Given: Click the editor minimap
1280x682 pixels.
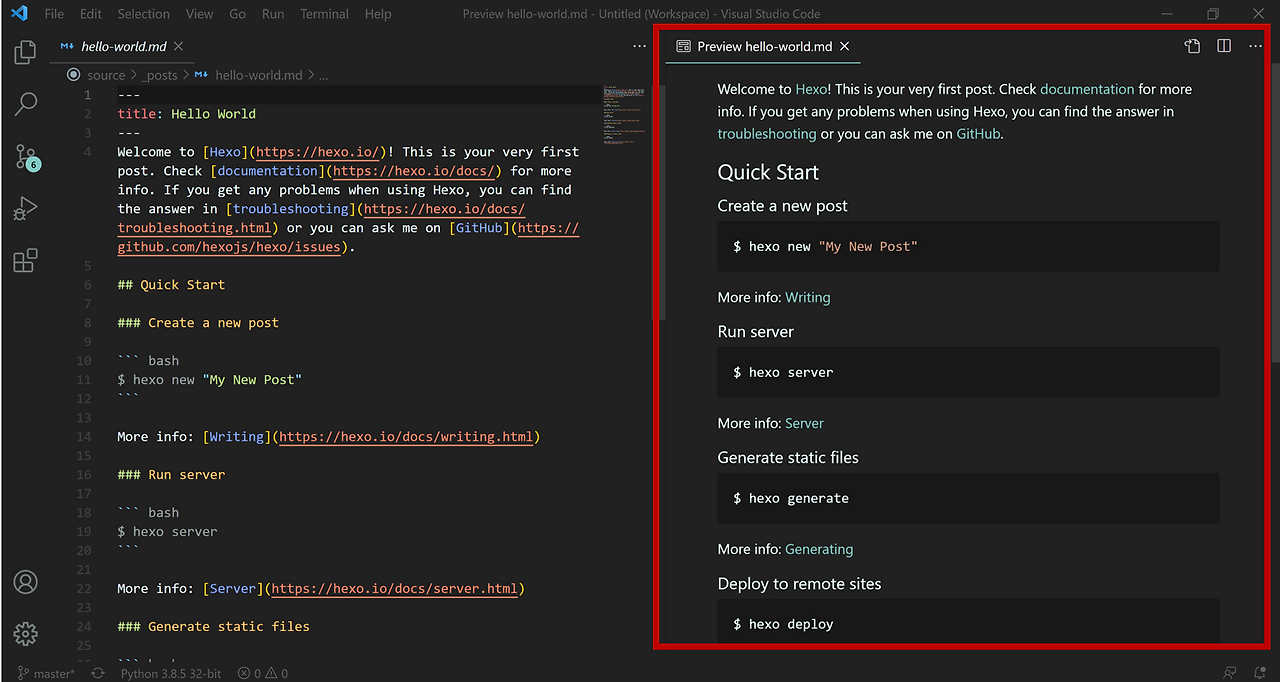Looking at the screenshot, I should coord(624,115).
